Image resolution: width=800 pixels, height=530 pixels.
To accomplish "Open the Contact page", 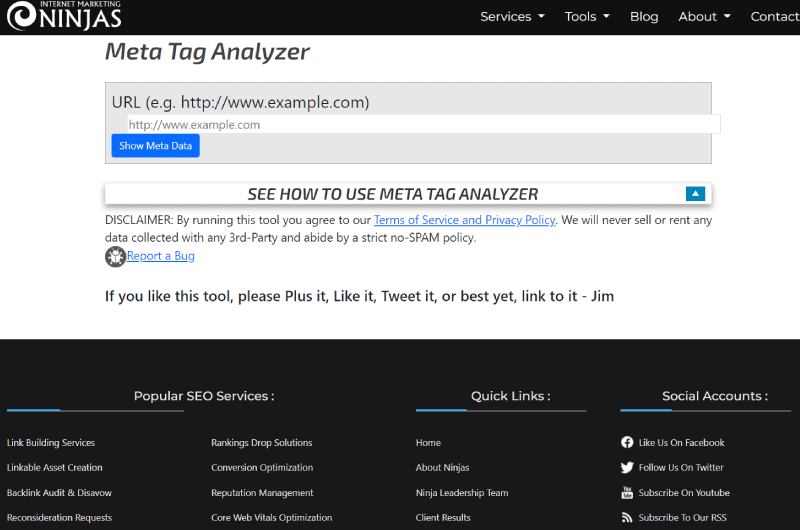I will (x=775, y=17).
